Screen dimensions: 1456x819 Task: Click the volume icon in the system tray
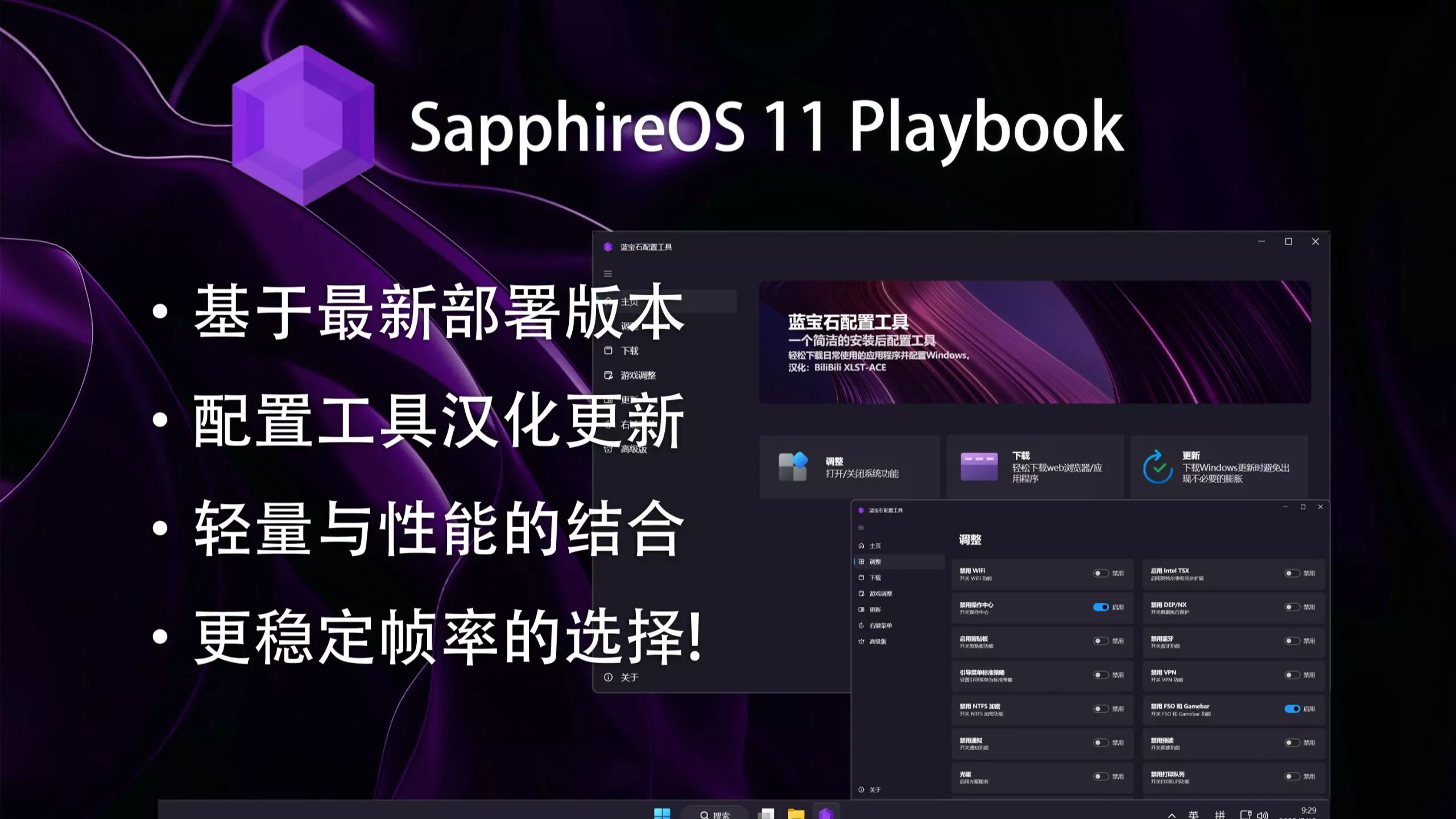(1262, 815)
